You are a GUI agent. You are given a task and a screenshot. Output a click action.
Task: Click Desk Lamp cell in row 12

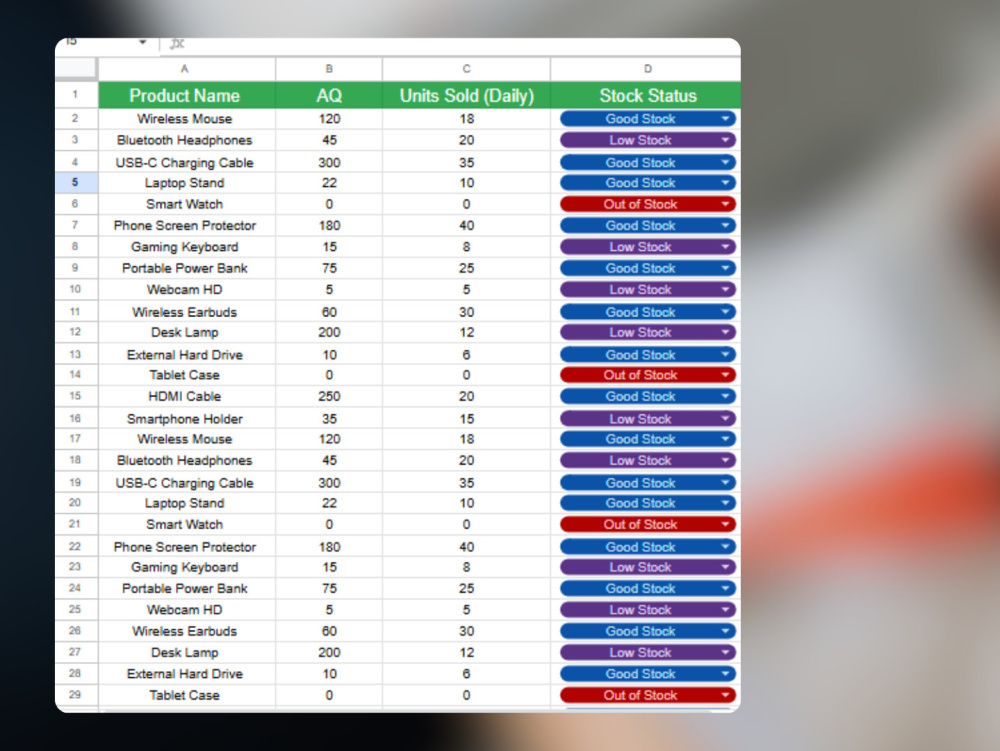tap(186, 332)
